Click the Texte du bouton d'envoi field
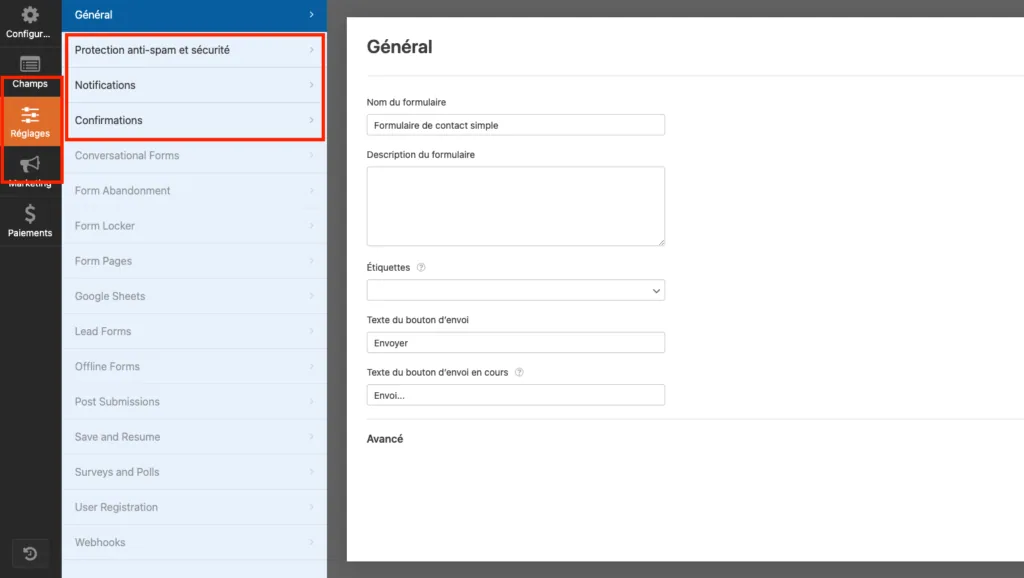Image resolution: width=1024 pixels, height=578 pixels. 515,343
